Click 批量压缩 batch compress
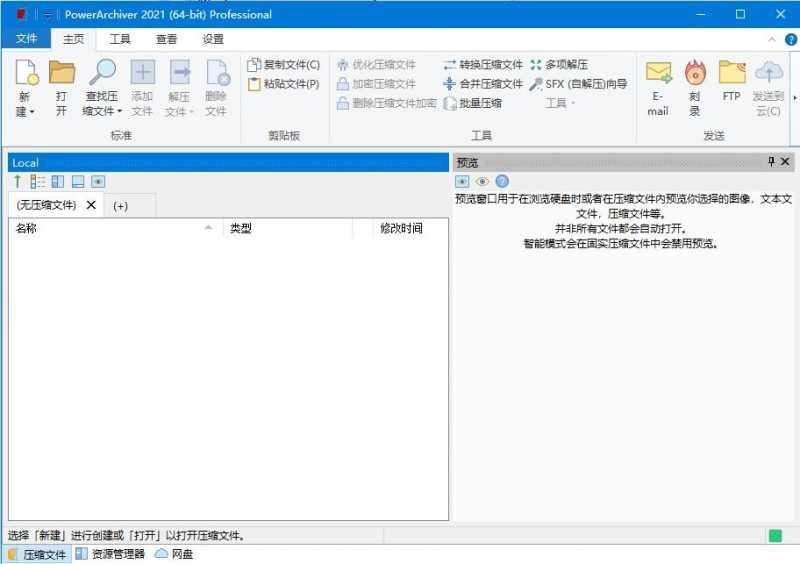Viewport: 800px width, 564px height. click(472, 103)
